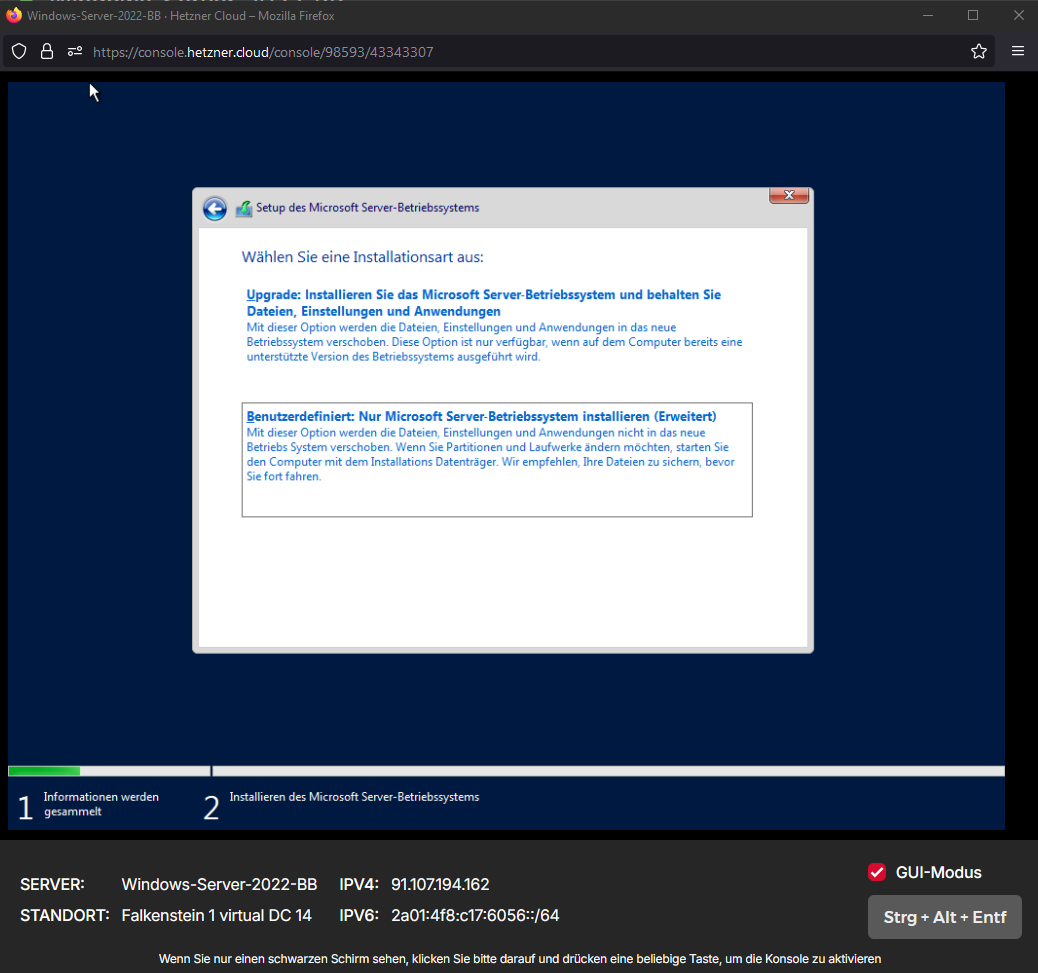
Task: Click the Firefox shield tracking protection icon
Action: point(18,51)
